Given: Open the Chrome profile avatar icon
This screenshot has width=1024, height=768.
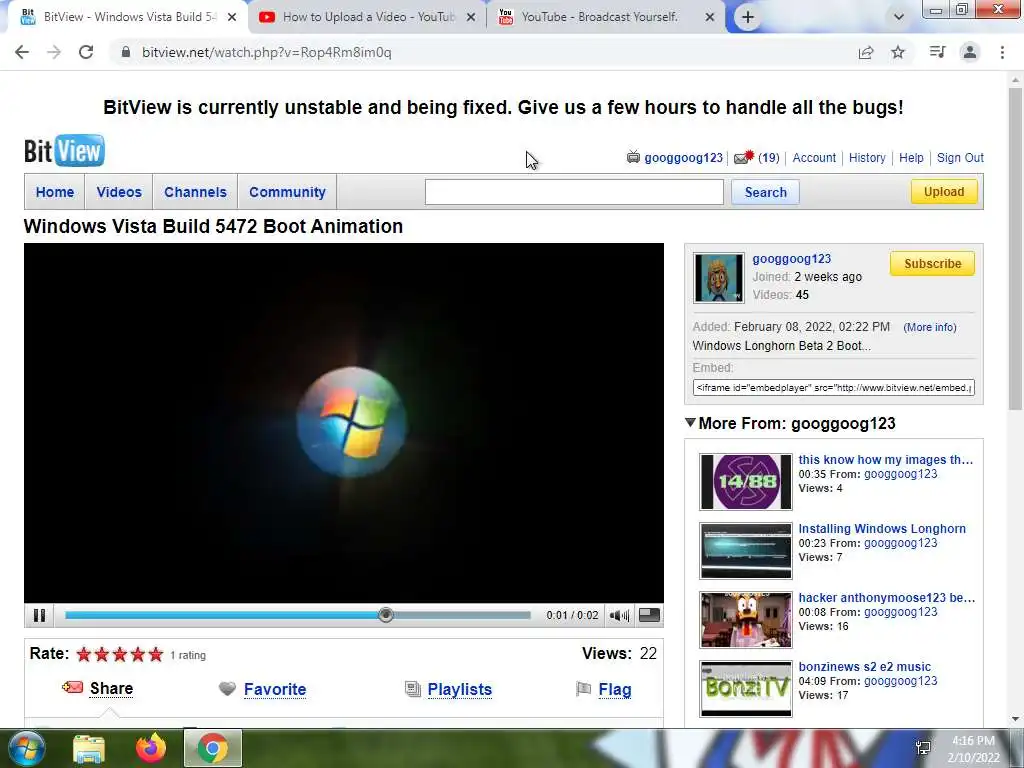Looking at the screenshot, I should 970,52.
